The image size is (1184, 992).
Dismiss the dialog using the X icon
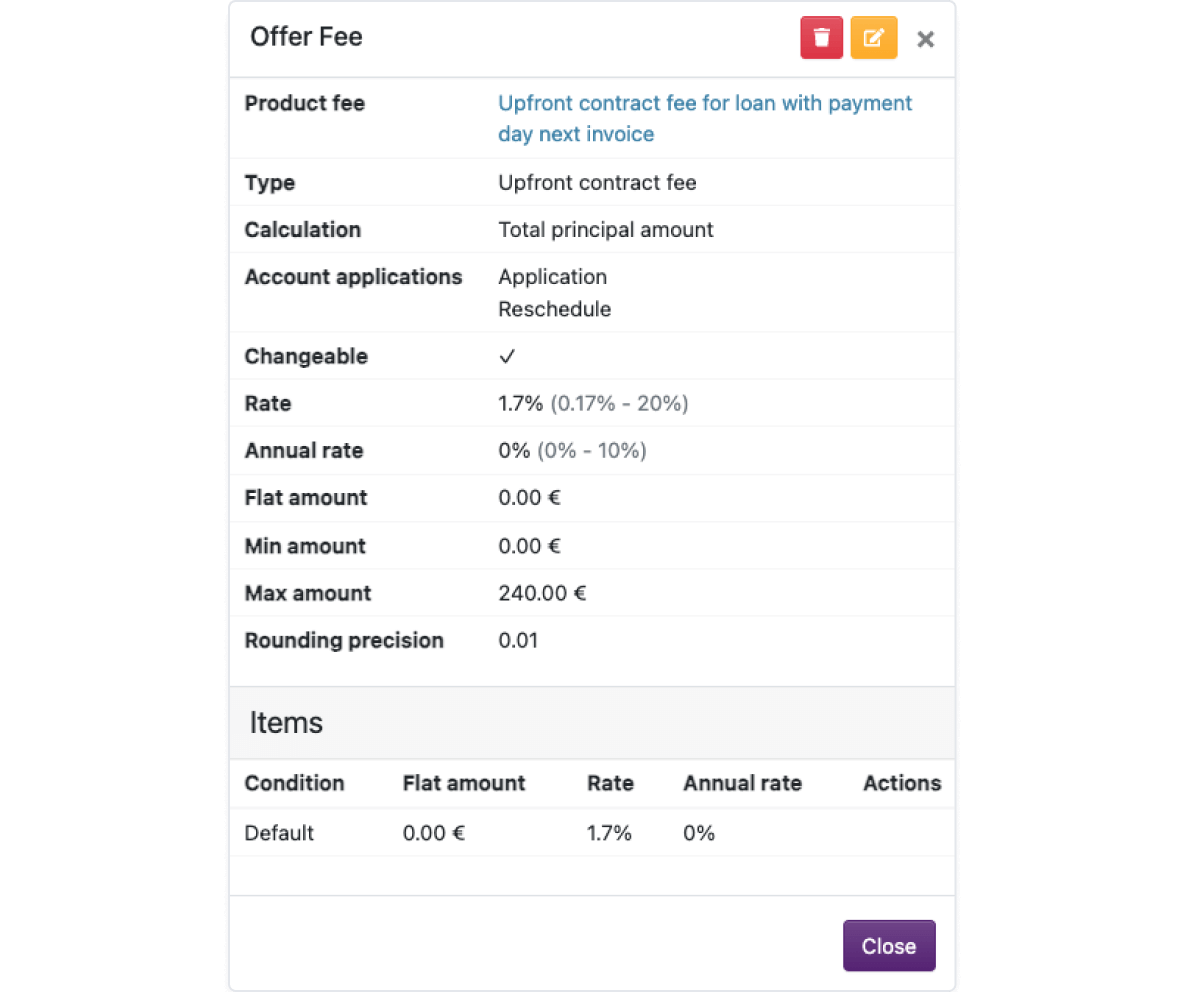pyautogui.click(x=925, y=39)
